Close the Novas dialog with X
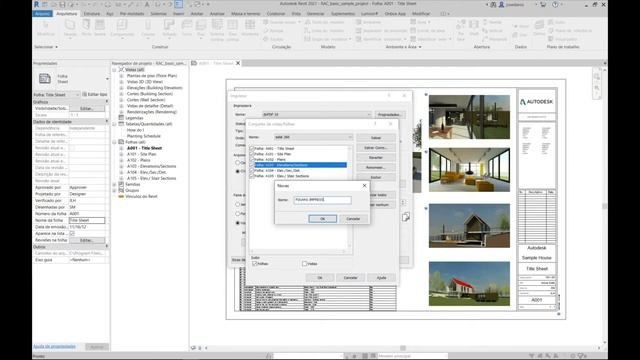This screenshot has width=640, height=360. click(x=364, y=186)
